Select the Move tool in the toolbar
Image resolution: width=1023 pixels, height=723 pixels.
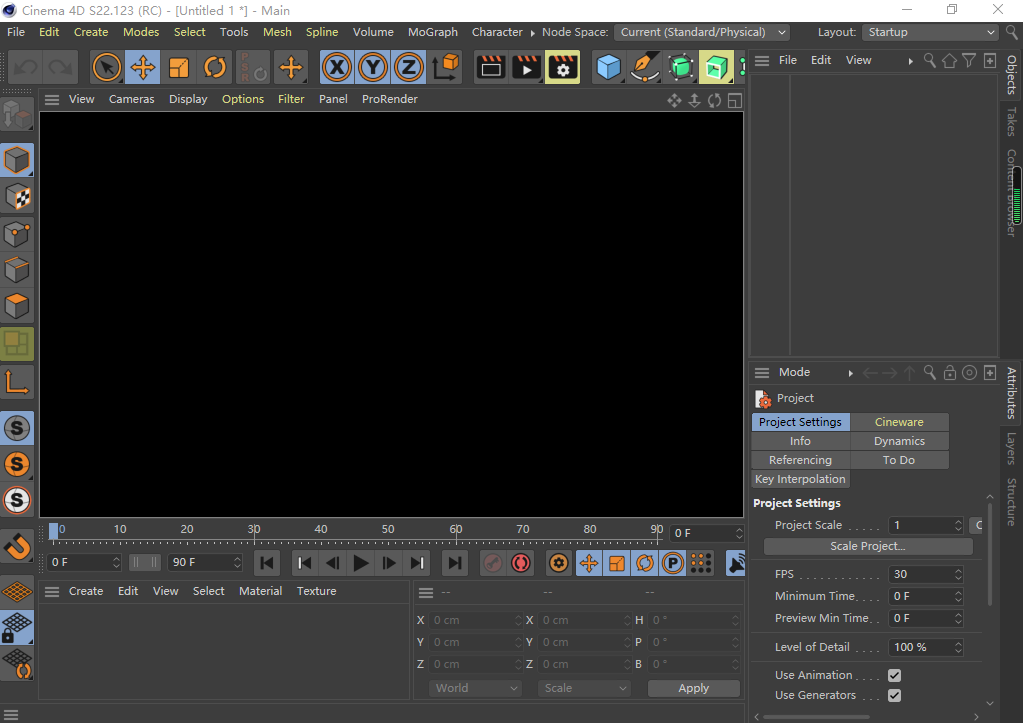click(142, 67)
